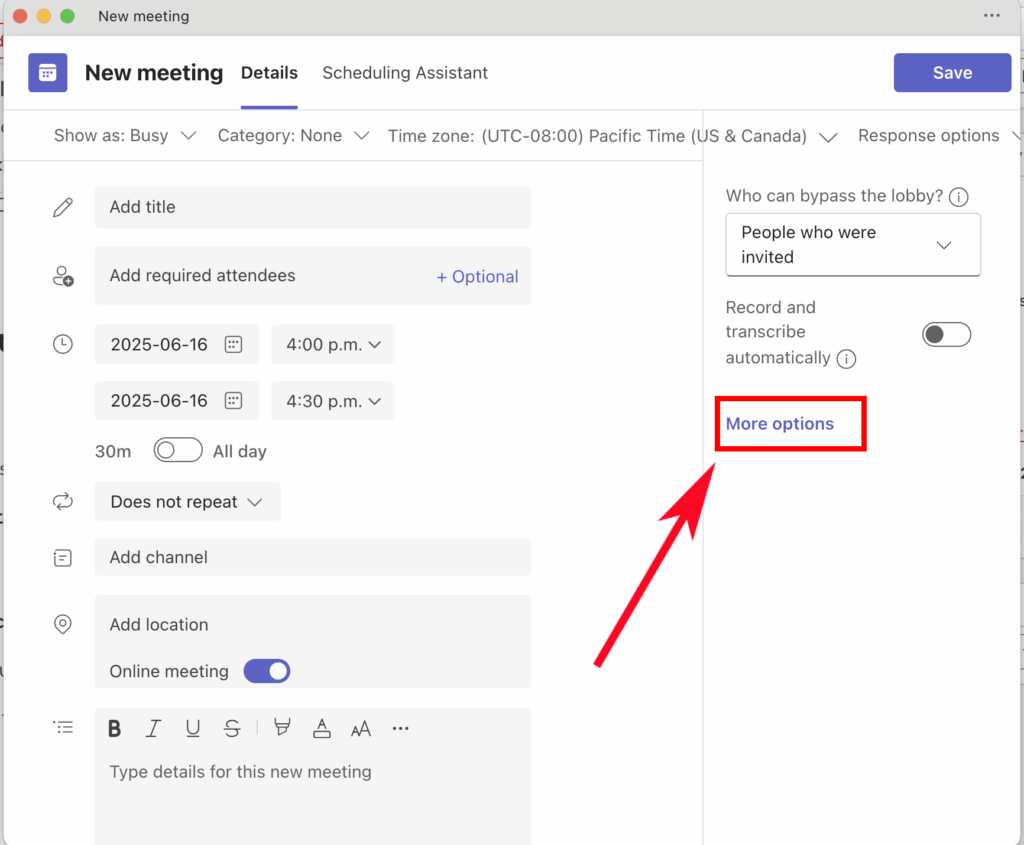
Task: Enable Record and transcribe automatically
Action: [946, 334]
